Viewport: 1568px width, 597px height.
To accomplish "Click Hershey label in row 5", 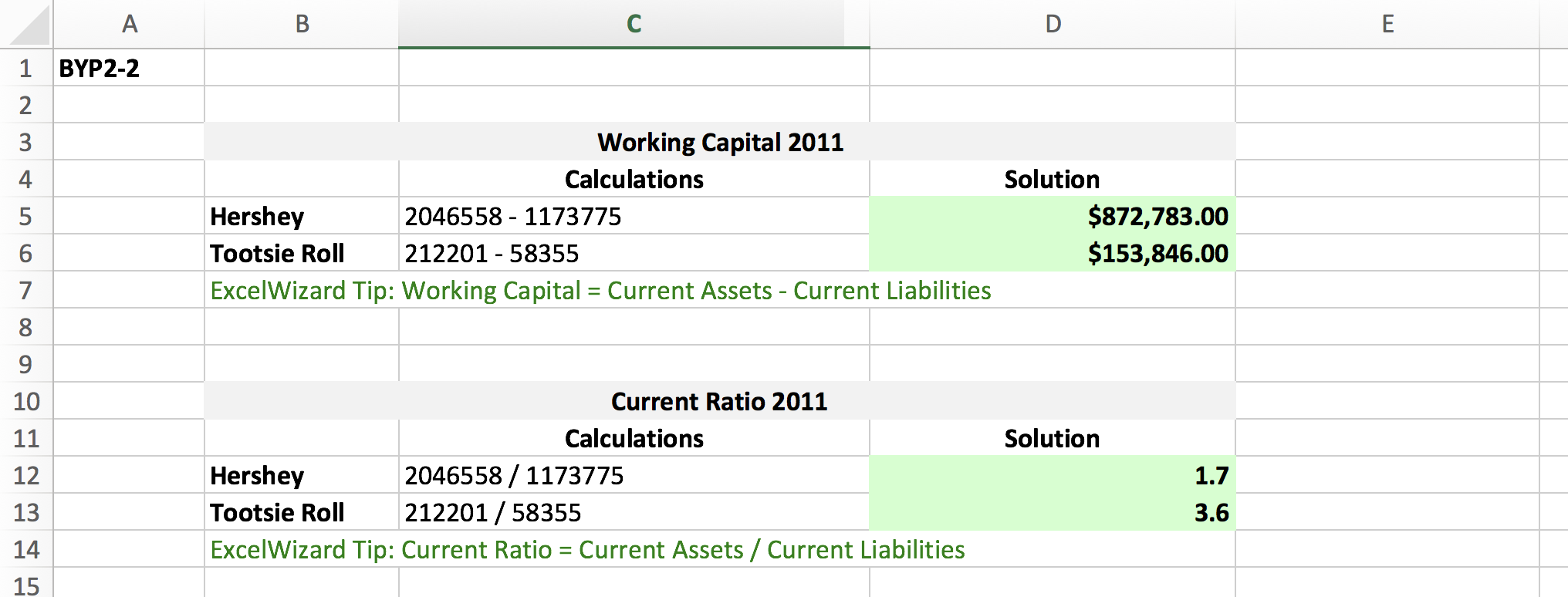I will (302, 216).
